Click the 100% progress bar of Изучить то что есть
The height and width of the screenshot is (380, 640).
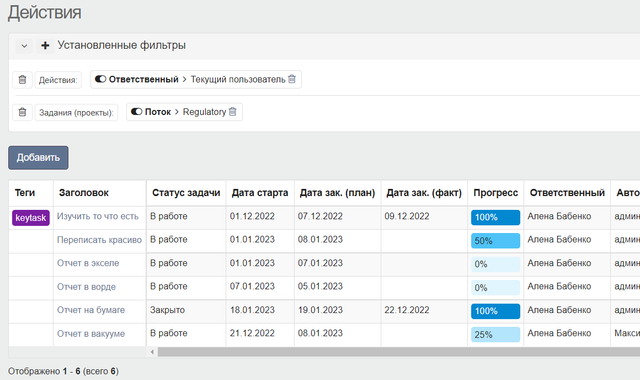496,218
